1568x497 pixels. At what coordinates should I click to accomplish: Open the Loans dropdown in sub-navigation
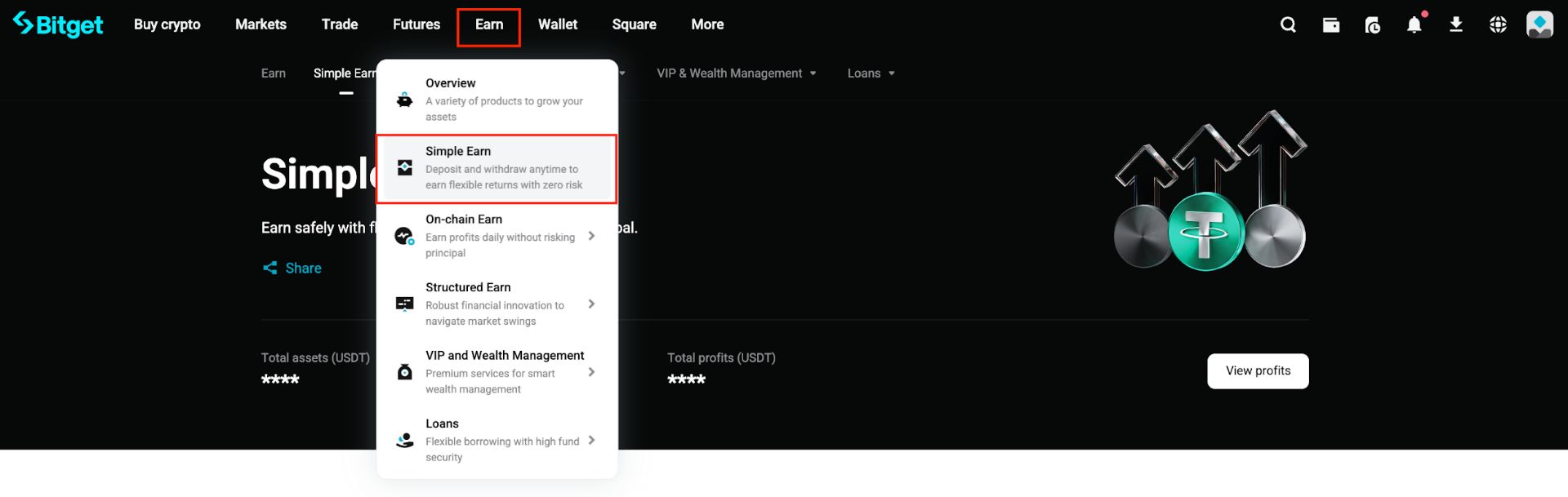click(871, 73)
